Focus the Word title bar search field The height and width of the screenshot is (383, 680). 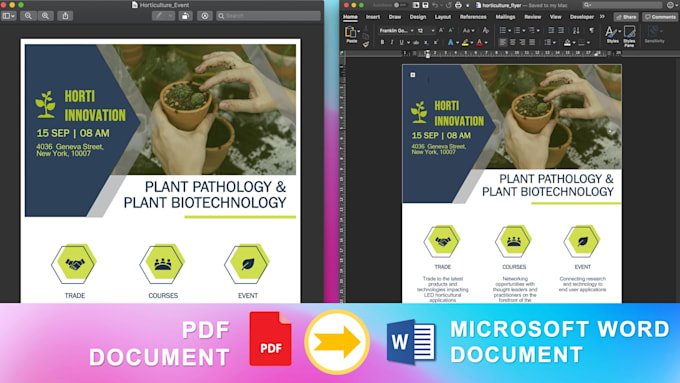coord(623,5)
